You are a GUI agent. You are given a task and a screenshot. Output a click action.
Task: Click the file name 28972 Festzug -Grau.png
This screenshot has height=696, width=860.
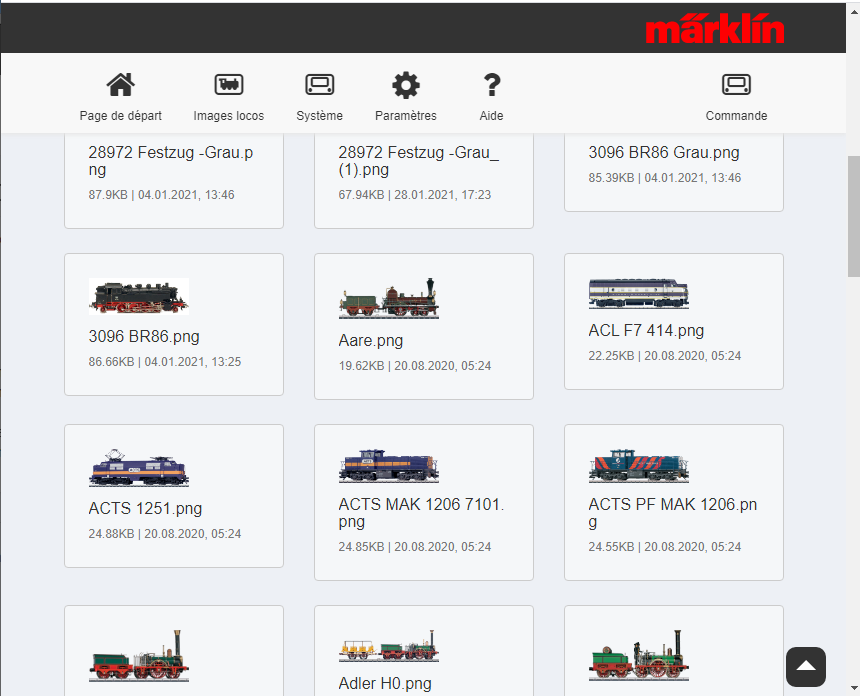[171, 161]
